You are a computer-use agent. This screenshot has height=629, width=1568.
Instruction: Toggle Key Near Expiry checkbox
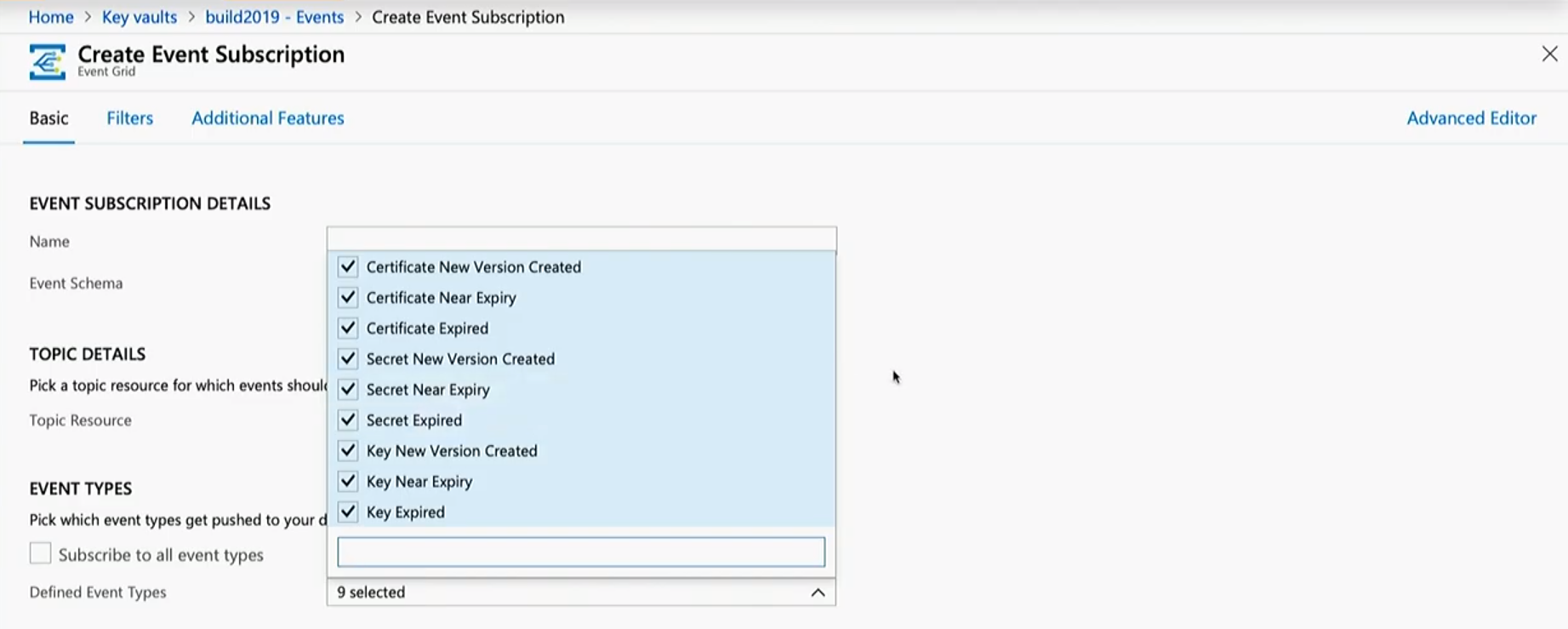coord(348,482)
